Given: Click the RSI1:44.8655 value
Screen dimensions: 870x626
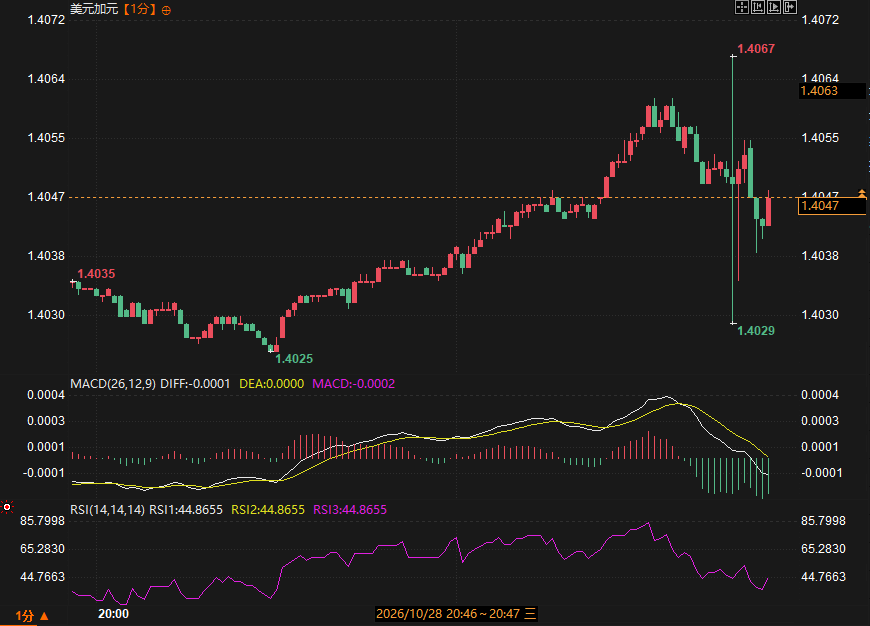Looking at the screenshot, I should click(x=186, y=509).
